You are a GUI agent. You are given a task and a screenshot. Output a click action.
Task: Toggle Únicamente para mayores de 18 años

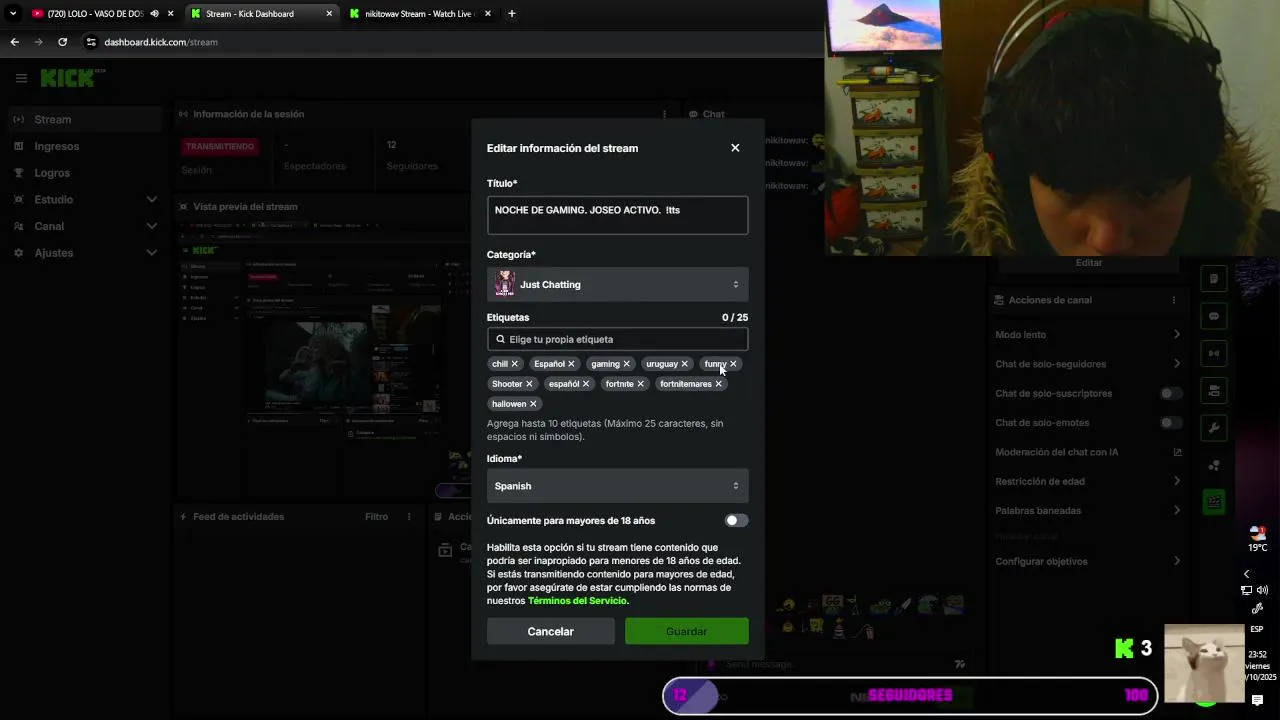click(x=736, y=520)
